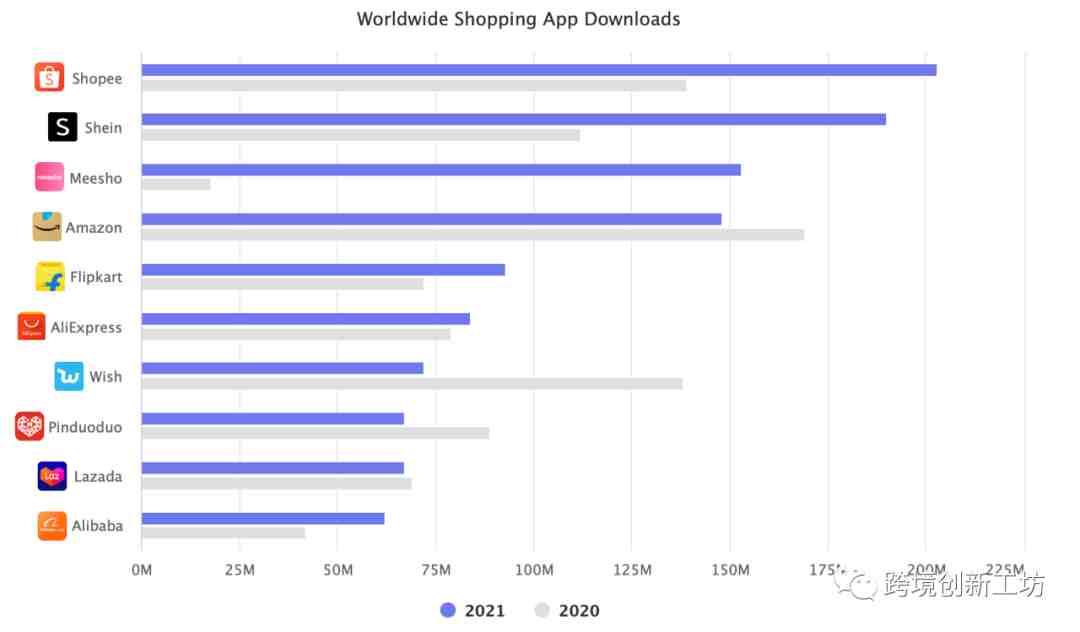Click the Alibaba app icon

(x=52, y=525)
